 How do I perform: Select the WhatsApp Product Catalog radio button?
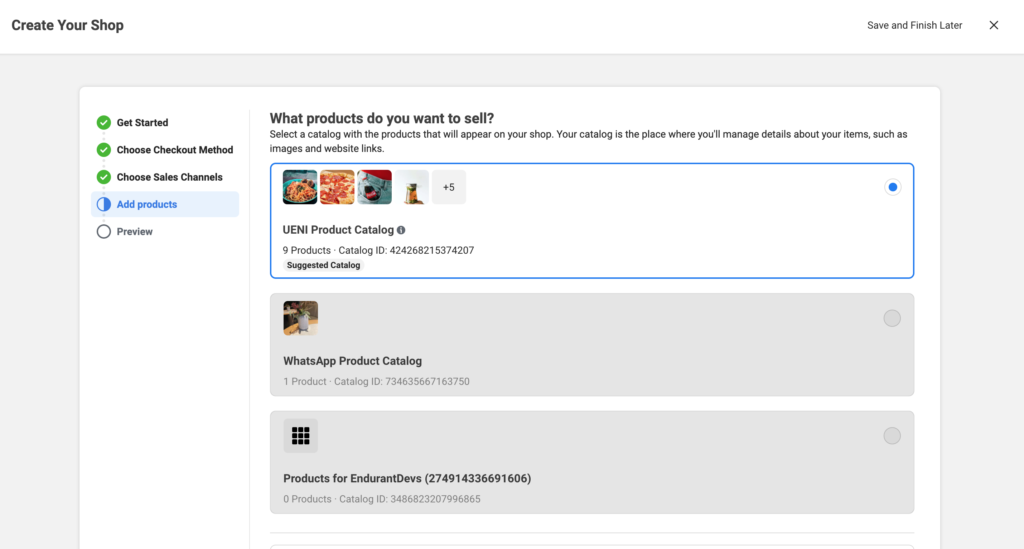point(892,318)
